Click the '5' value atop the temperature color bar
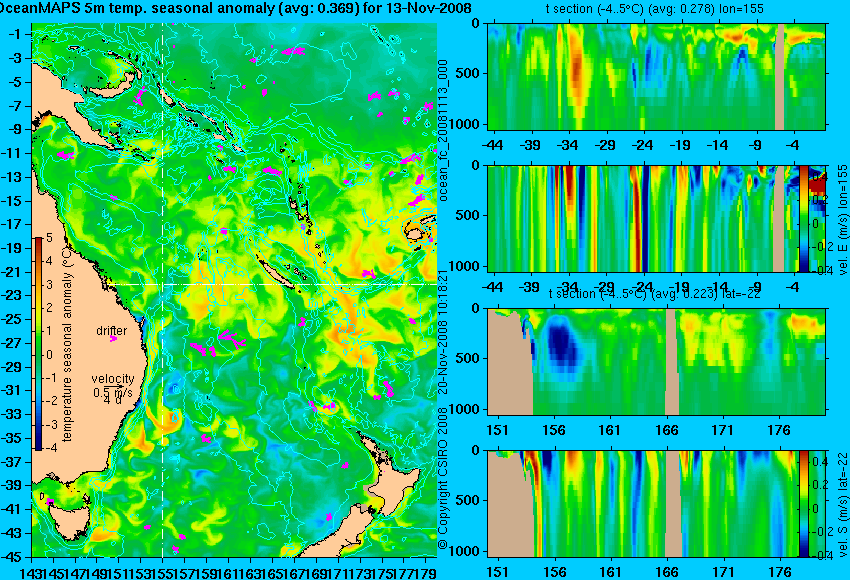This screenshot has height=580, width=850. pos(49,237)
